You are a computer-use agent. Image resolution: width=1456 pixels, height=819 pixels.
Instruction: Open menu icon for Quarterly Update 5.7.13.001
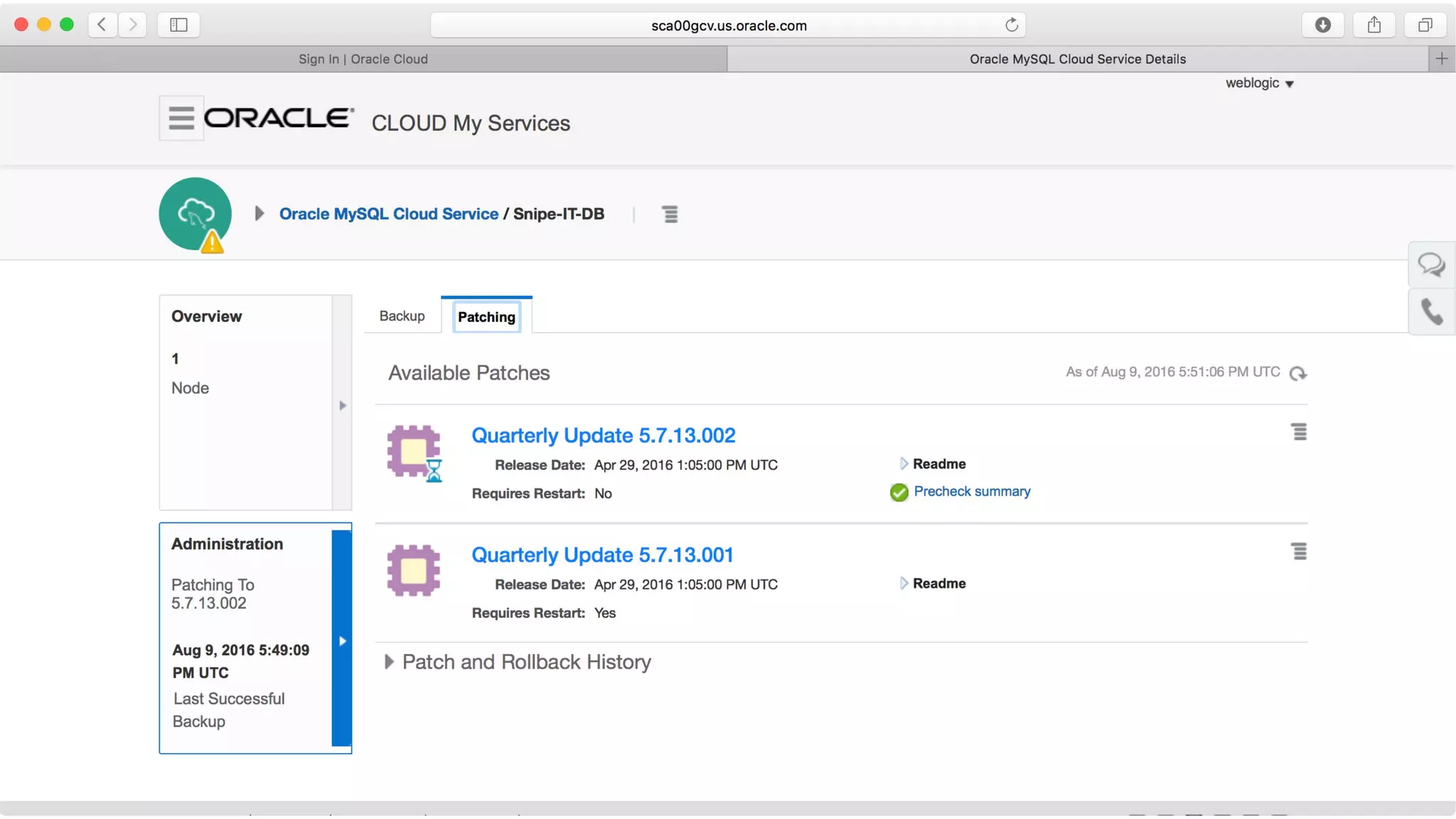point(1299,552)
